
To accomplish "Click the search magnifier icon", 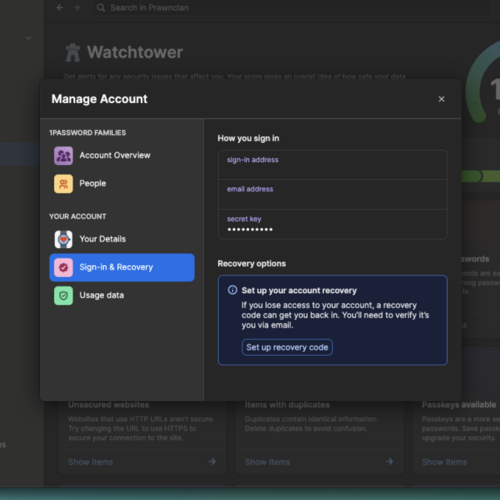I will tap(101, 8).
